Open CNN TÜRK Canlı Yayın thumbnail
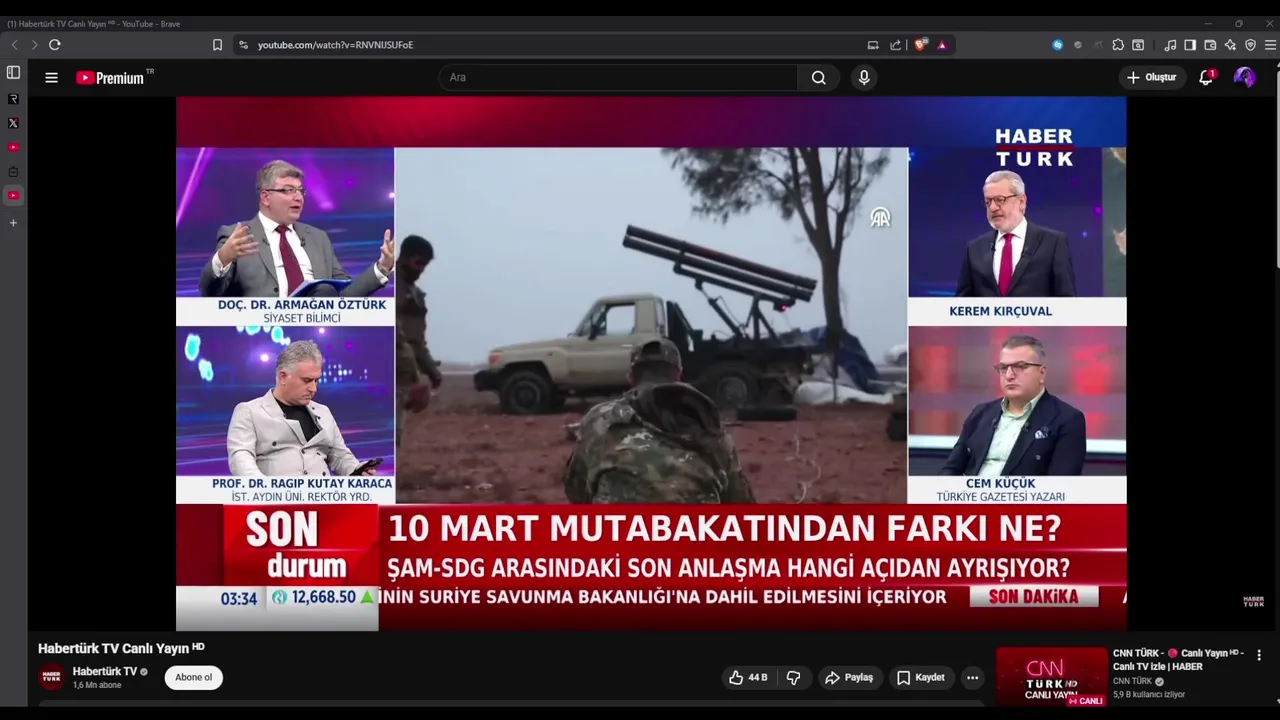 coord(1052,677)
